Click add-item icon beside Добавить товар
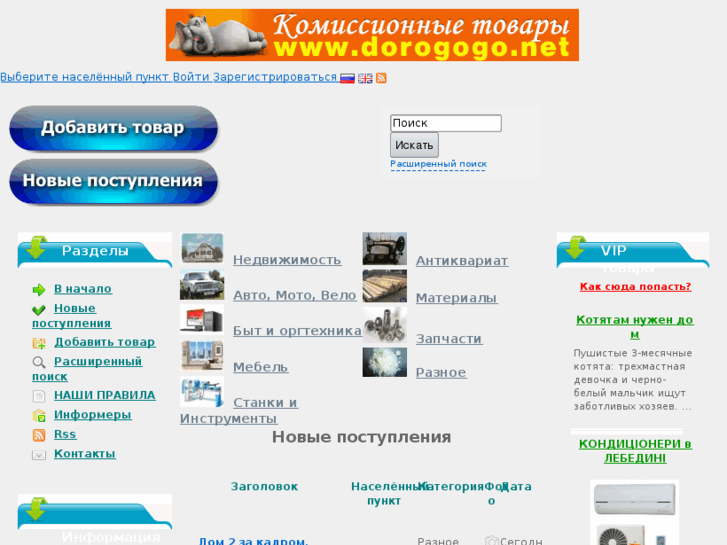Image resolution: width=727 pixels, height=545 pixels. [39, 343]
